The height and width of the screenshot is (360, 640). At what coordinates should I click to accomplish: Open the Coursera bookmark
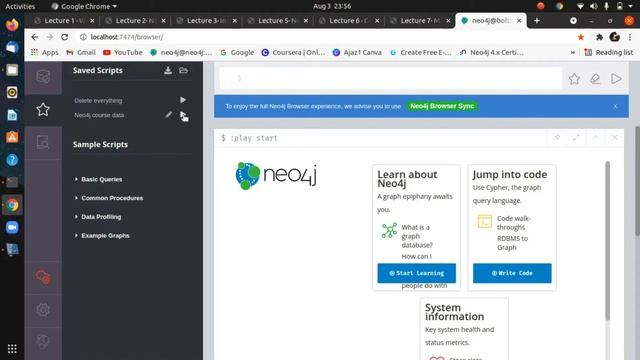coord(293,52)
